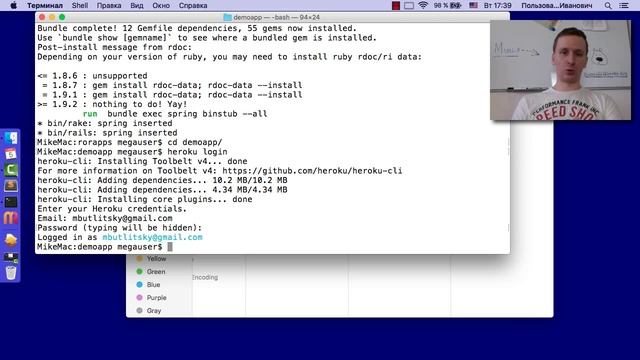Open the Терминал application menu
640x360 pixels.
[45, 6]
